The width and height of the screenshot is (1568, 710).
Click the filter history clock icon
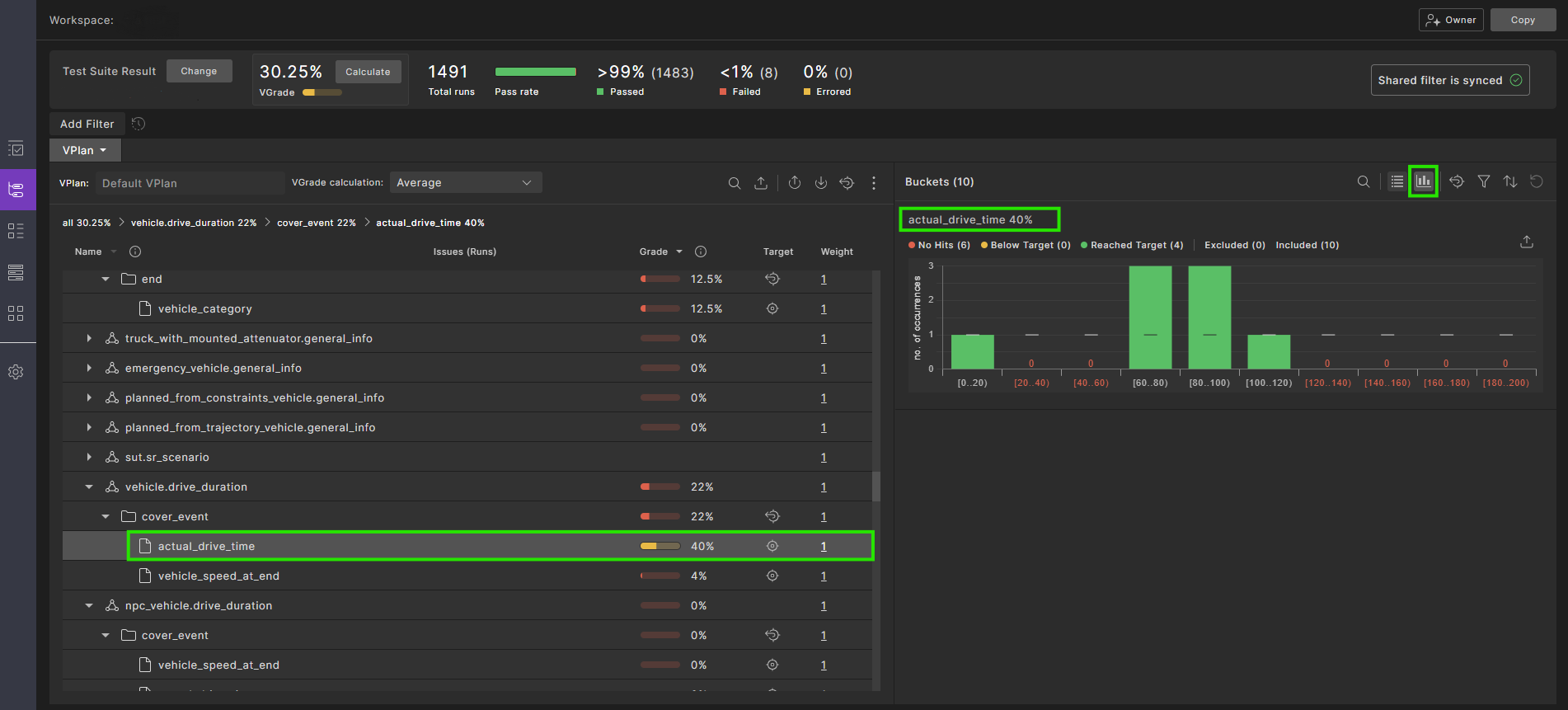click(x=138, y=124)
